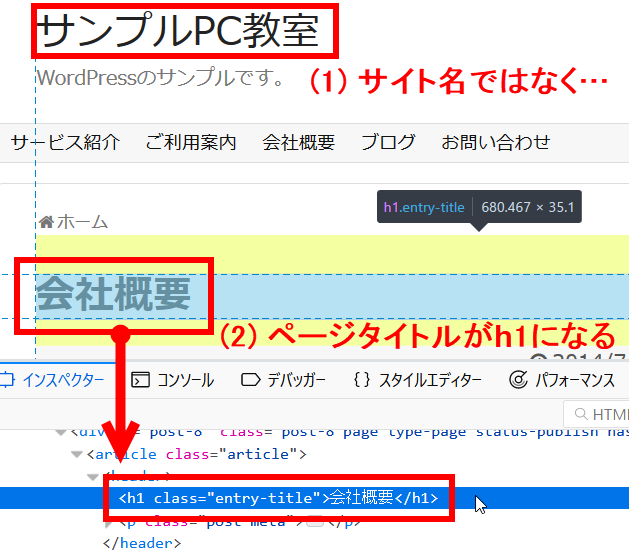Click the search magnifier icon
This screenshot has height=553, width=629.
(580, 414)
